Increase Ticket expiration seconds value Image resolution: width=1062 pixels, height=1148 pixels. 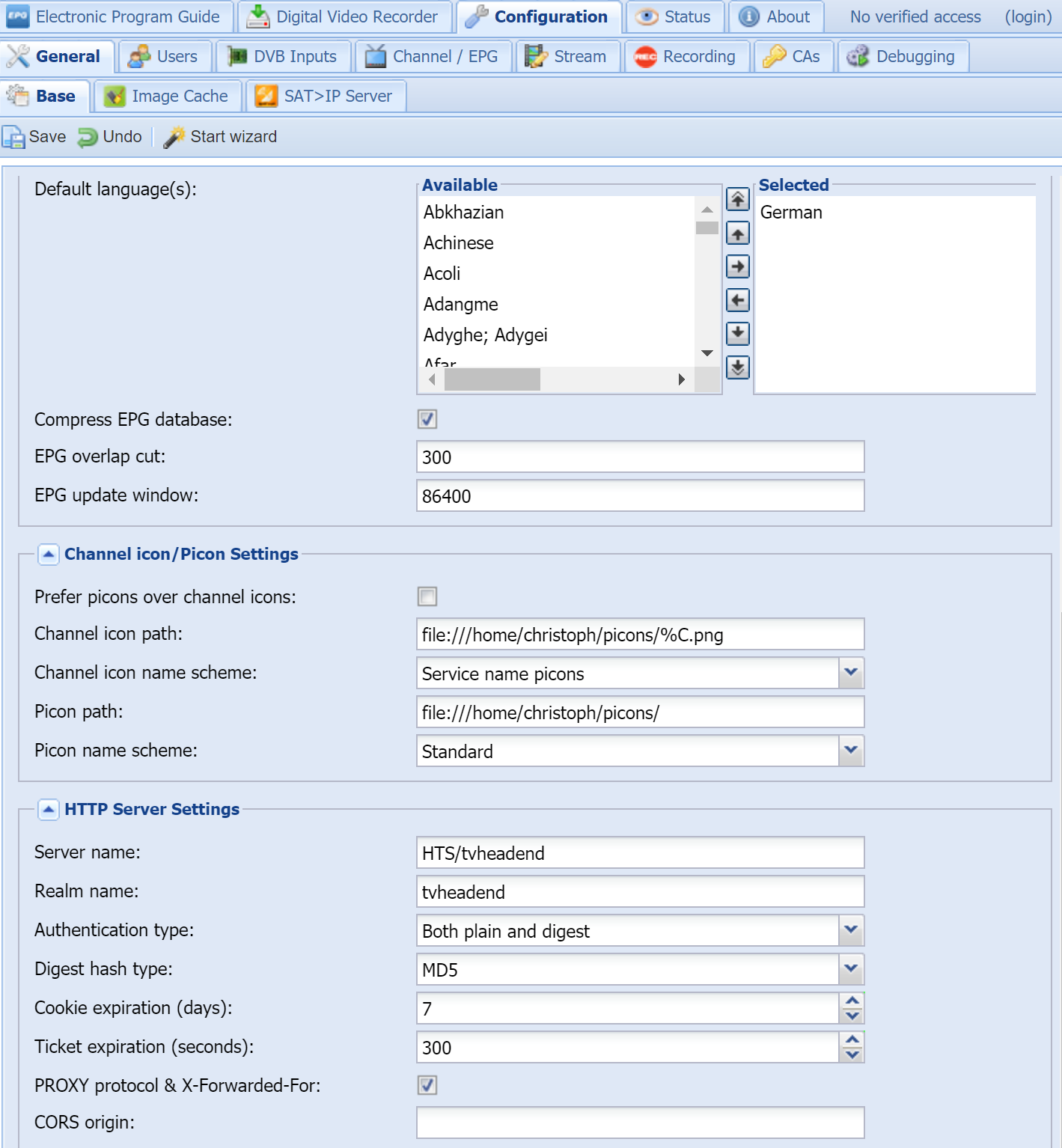pos(852,1039)
